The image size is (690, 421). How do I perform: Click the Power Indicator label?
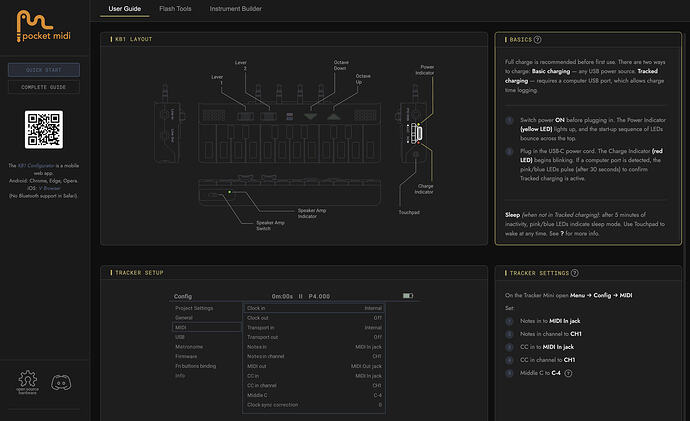[x=425, y=70]
